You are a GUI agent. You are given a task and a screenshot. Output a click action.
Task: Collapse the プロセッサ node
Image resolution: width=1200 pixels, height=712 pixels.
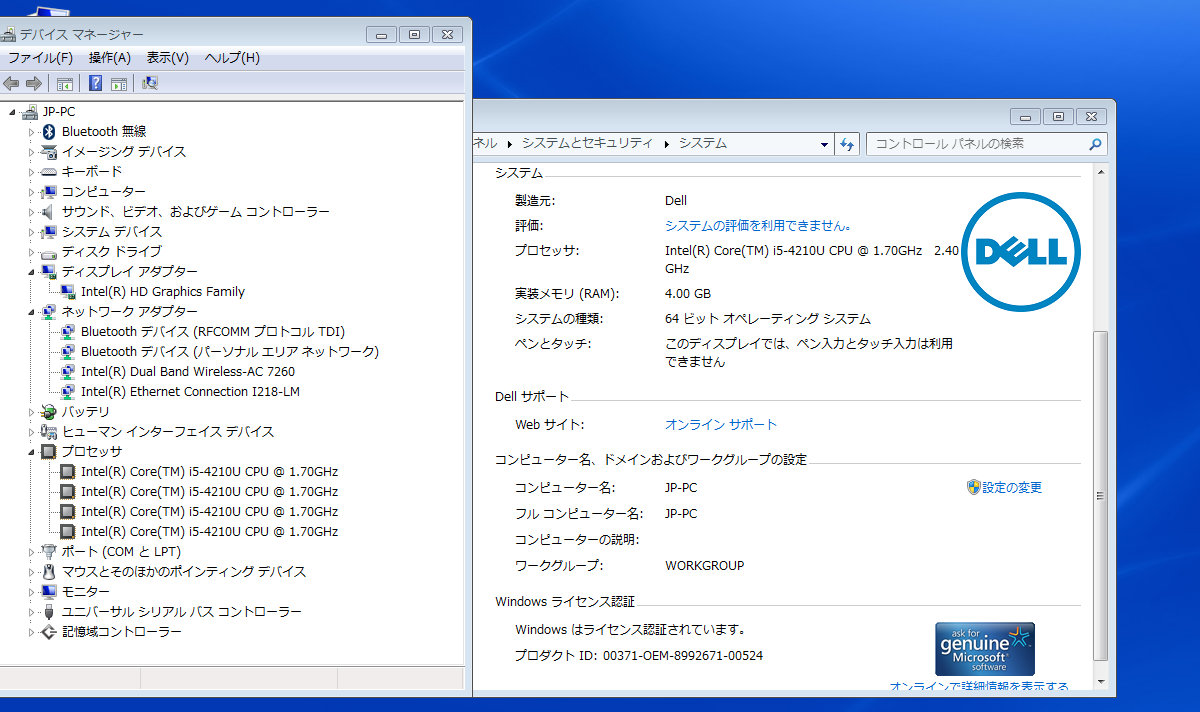pyautogui.click(x=32, y=452)
